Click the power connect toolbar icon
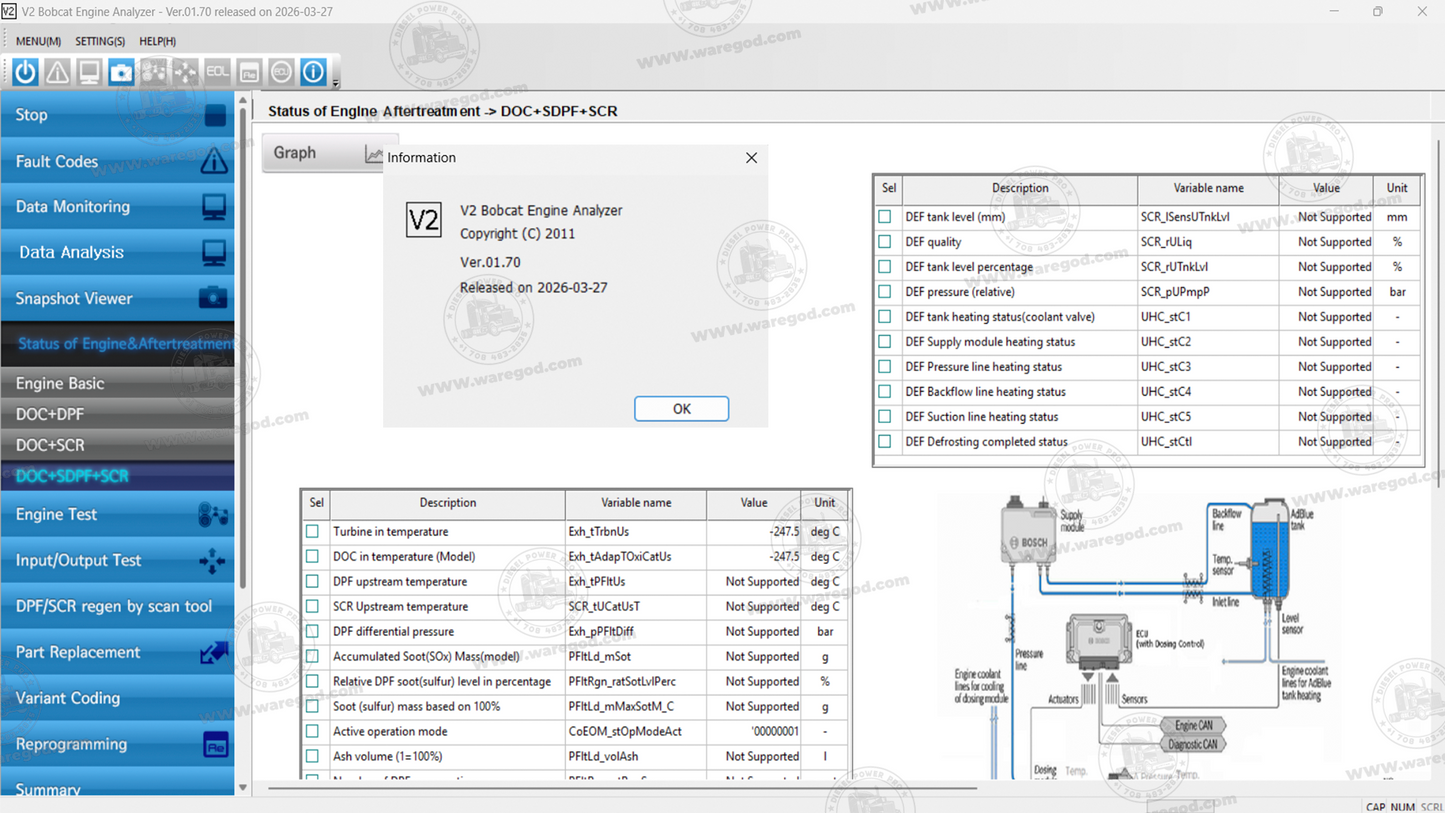 pos(25,72)
